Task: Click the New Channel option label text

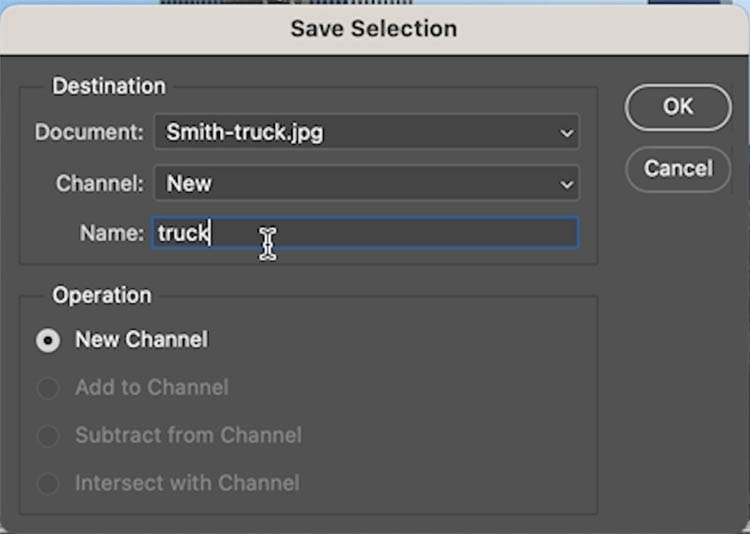Action: point(142,340)
